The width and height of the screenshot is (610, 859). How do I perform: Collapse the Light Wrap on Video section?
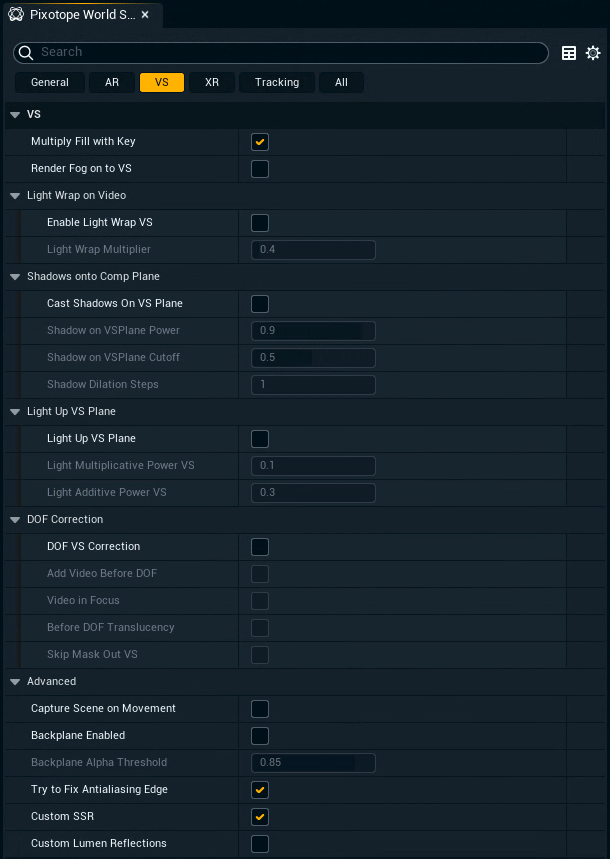tap(14, 195)
